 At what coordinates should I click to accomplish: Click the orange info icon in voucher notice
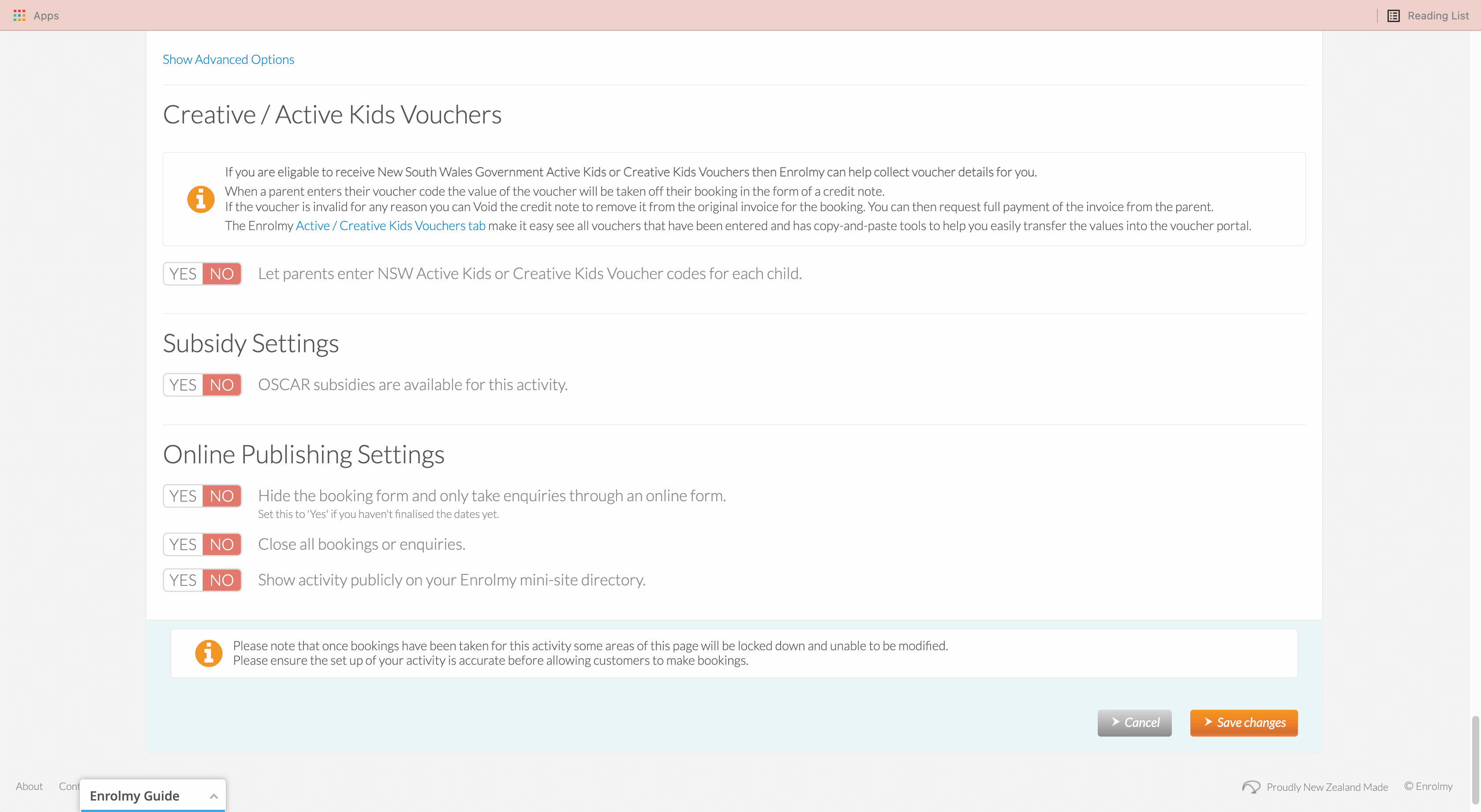pos(201,199)
